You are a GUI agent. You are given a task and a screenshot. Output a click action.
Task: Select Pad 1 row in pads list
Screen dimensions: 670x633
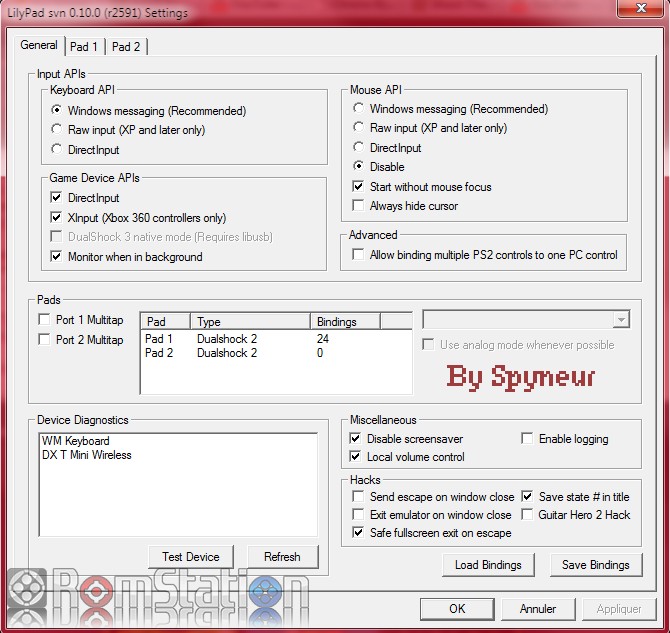tap(276, 339)
